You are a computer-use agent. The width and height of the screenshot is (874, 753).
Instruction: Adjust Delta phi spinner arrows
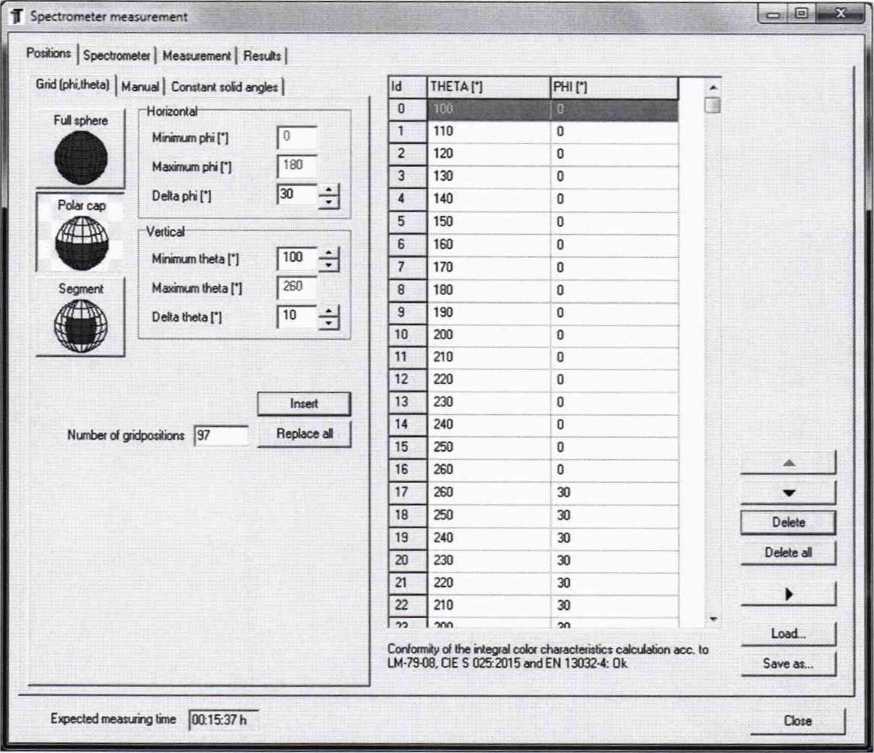coord(329,196)
